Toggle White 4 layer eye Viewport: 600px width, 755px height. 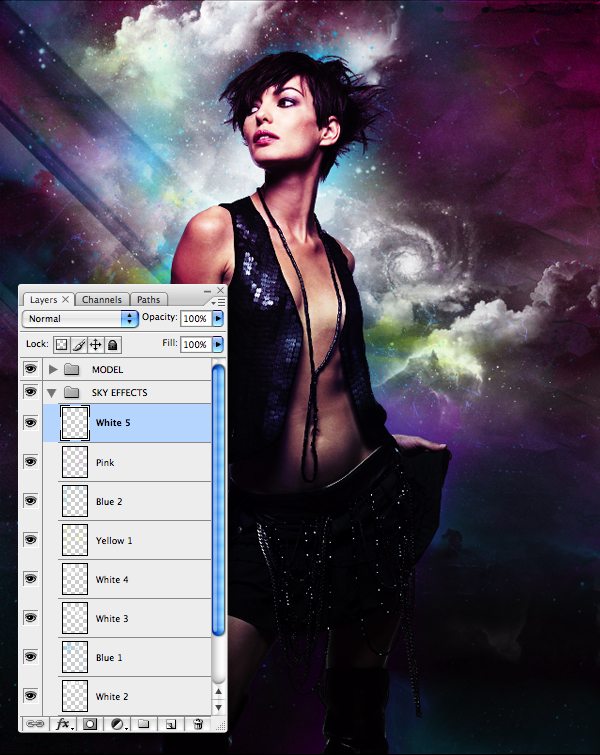pos(31,579)
